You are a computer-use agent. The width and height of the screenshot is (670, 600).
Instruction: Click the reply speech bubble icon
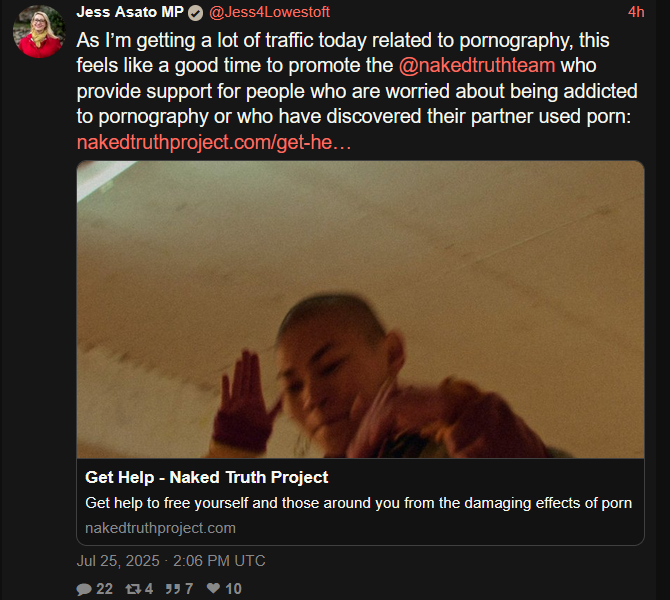coord(84,589)
